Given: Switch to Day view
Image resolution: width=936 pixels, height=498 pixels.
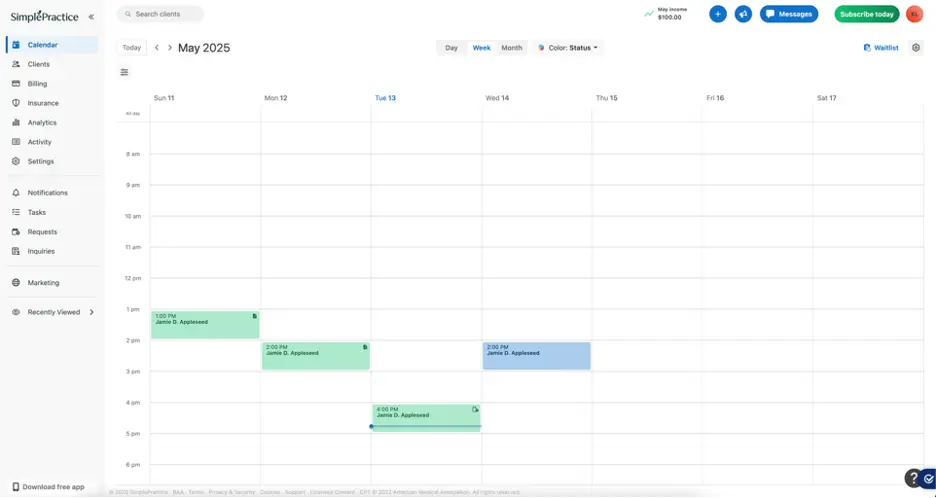Looking at the screenshot, I should (x=451, y=48).
